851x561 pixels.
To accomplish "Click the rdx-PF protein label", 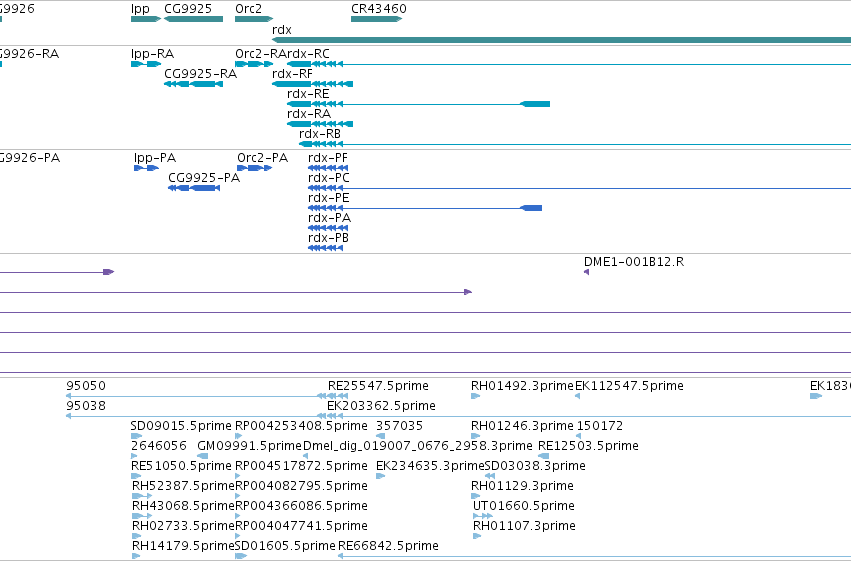I will point(328,158).
